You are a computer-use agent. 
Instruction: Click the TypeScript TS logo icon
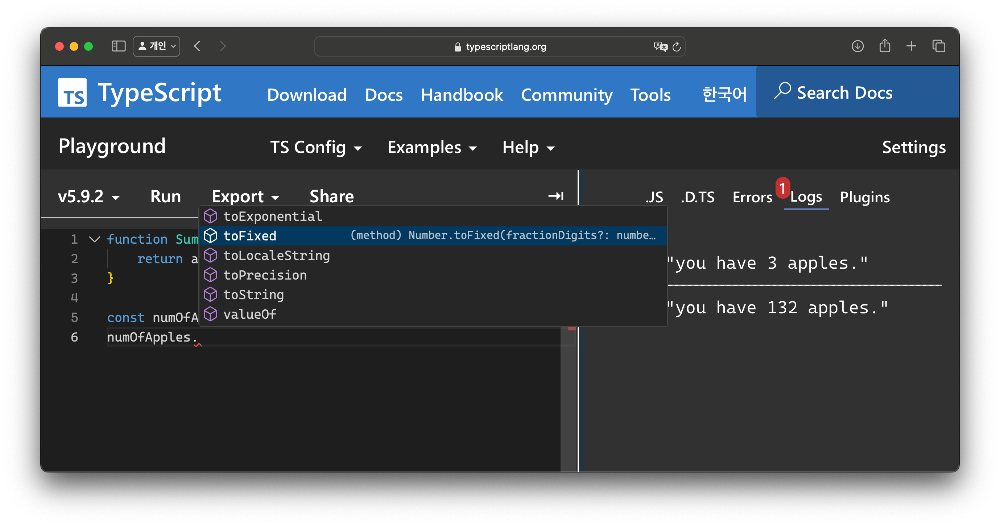tap(72, 93)
